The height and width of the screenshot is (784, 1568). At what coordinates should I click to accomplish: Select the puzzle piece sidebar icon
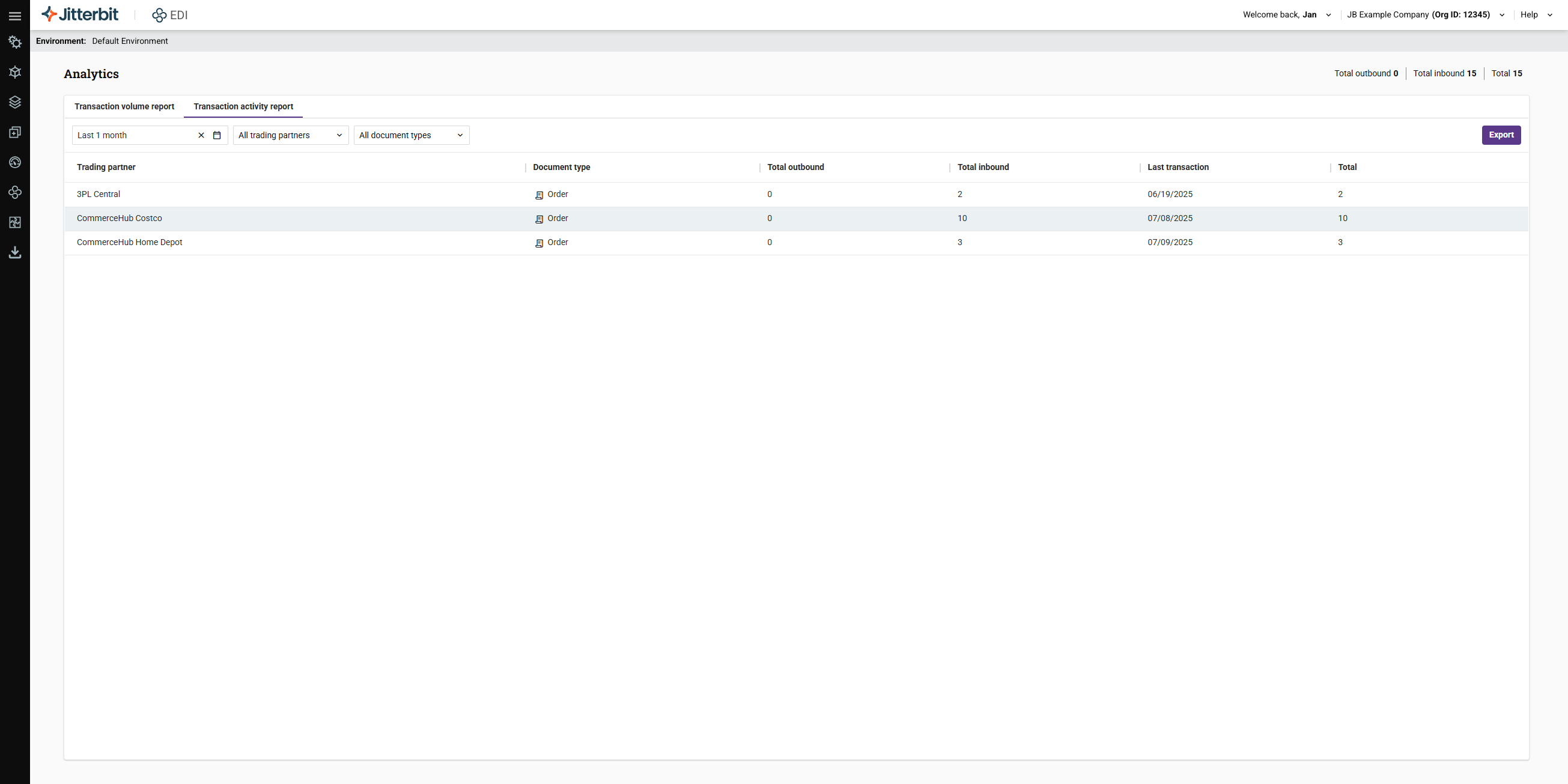[x=15, y=222]
